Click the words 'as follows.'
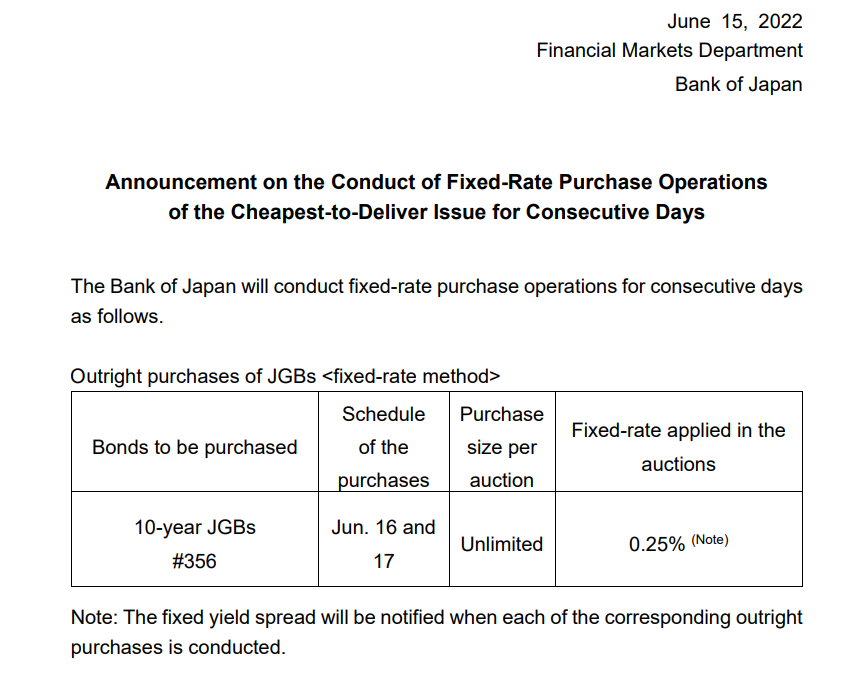Image resolution: width=847 pixels, height=684 pixels. (116, 316)
